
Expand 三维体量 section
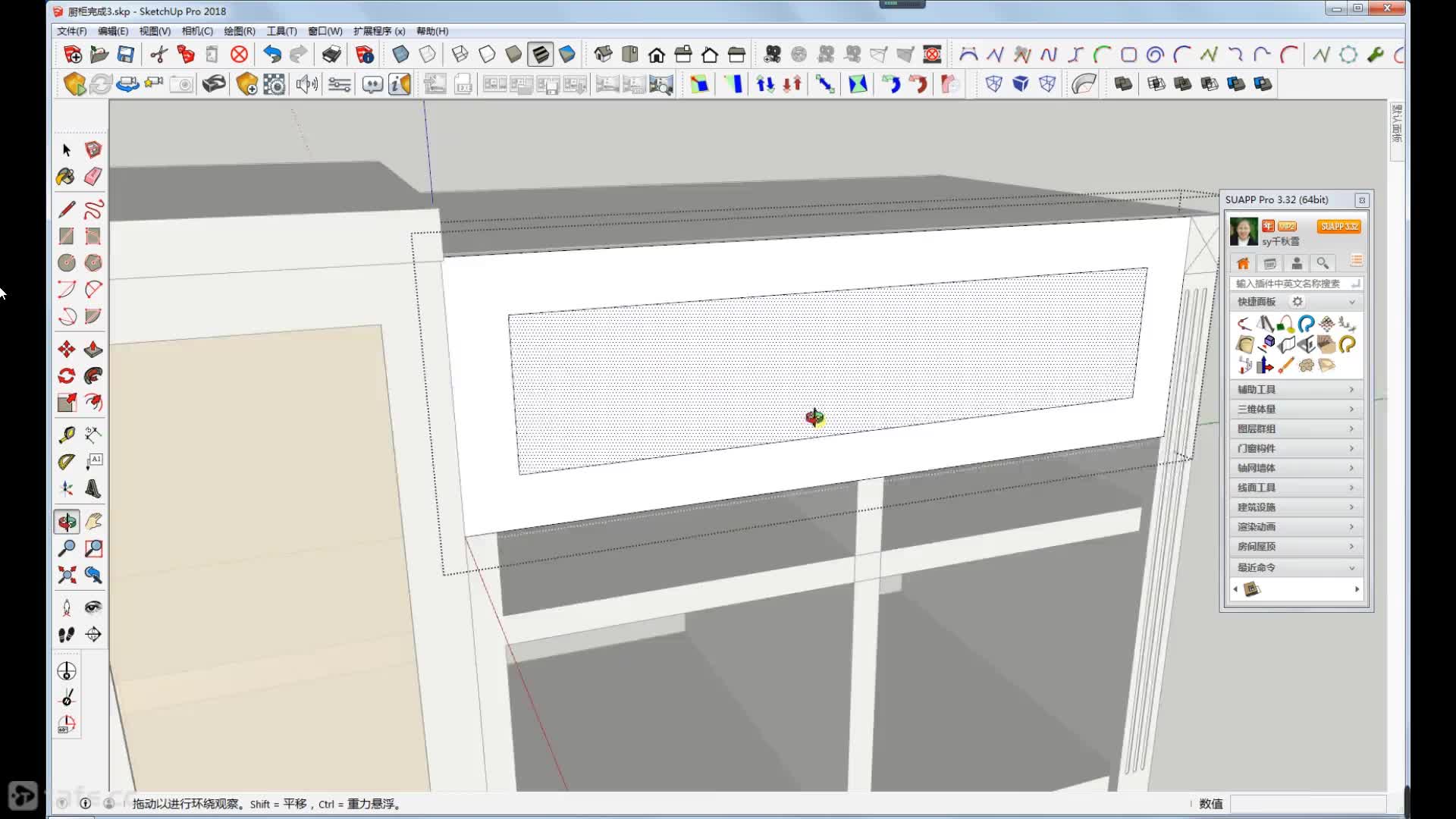click(x=1296, y=409)
